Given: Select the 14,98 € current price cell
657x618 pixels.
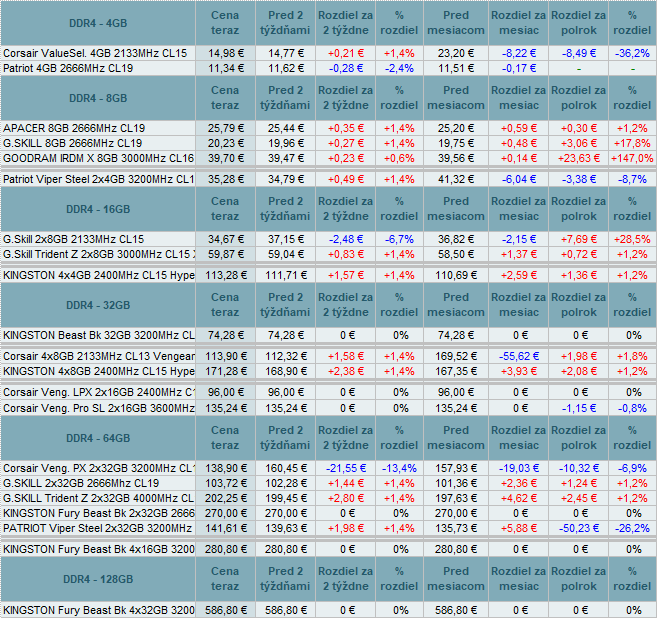Looking at the screenshot, I should [x=225, y=53].
